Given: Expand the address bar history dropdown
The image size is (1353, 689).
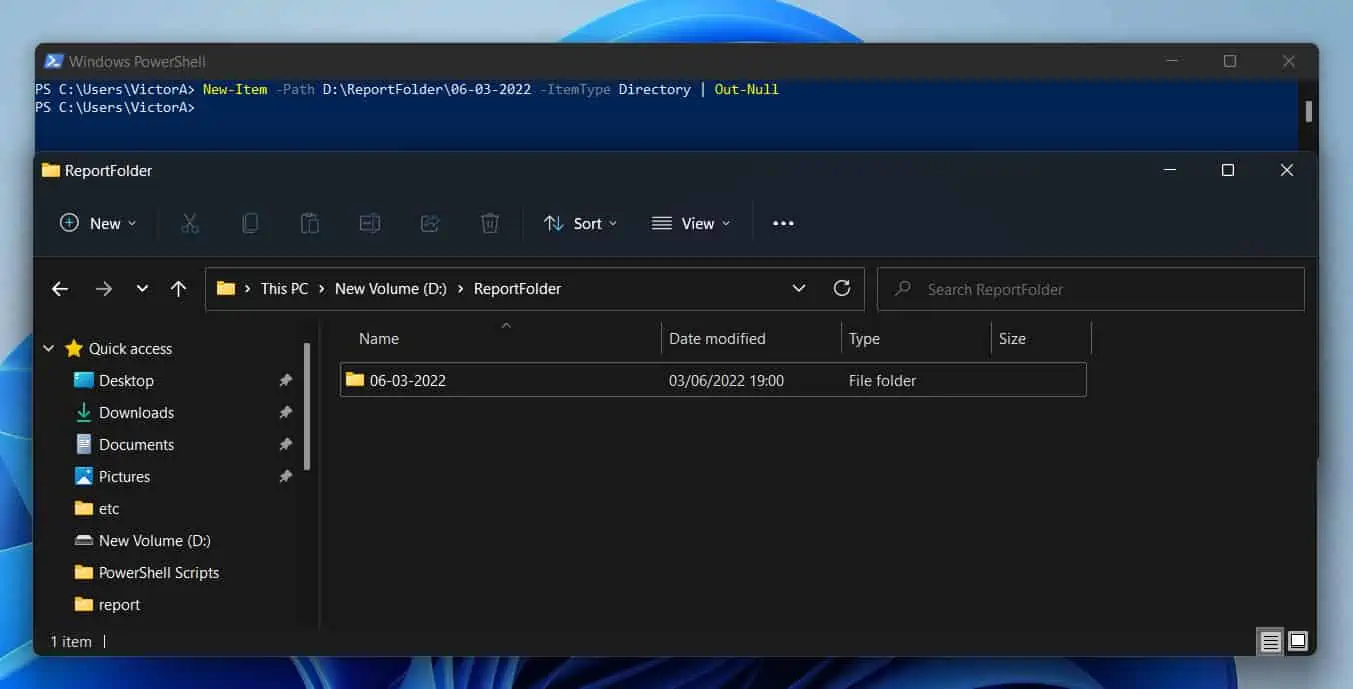Looking at the screenshot, I should 799,288.
